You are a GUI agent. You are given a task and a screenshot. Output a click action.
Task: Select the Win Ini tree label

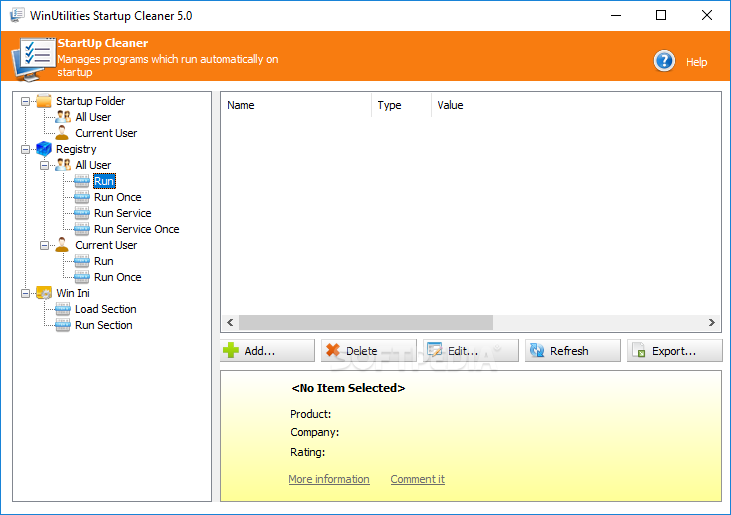(73, 293)
